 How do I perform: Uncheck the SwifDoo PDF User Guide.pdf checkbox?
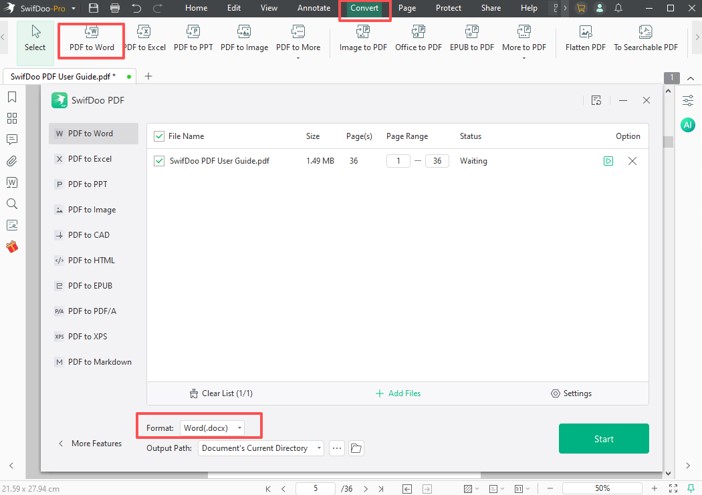[159, 161]
